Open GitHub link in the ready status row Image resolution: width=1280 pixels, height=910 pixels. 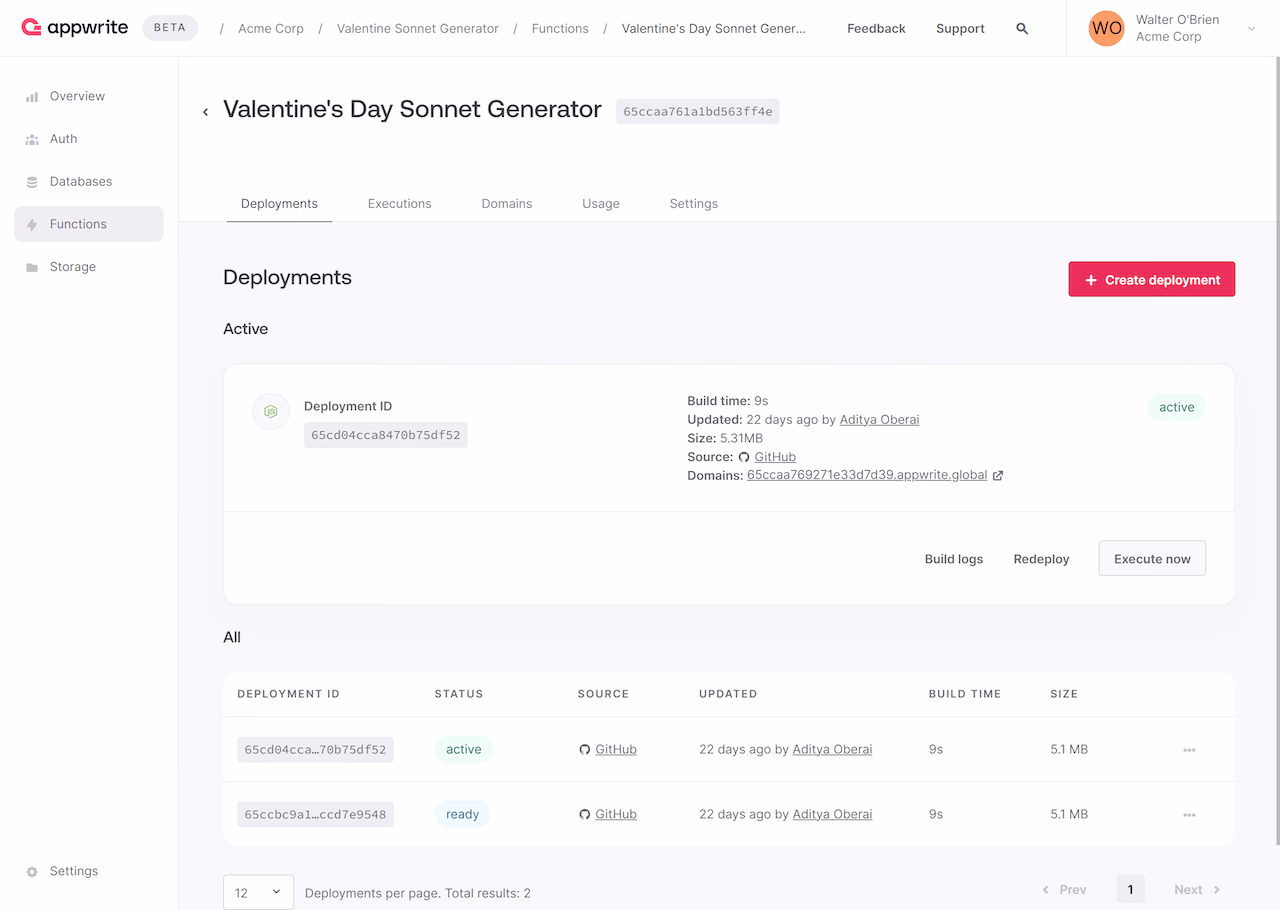tap(616, 815)
